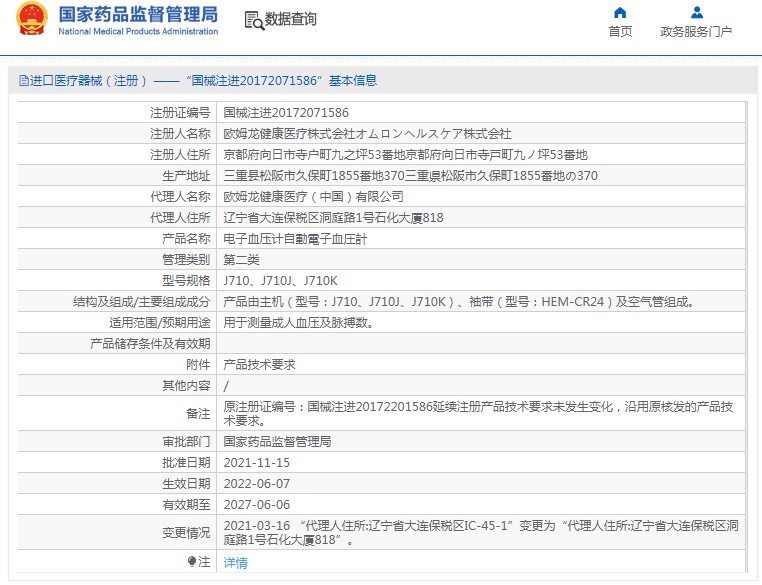Click the 国家药品监督管理局 site title
The height and width of the screenshot is (585, 762).
(x=138, y=15)
